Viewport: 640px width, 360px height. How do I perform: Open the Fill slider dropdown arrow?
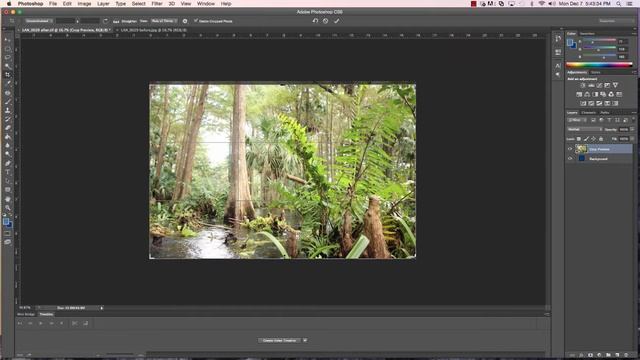click(x=632, y=139)
